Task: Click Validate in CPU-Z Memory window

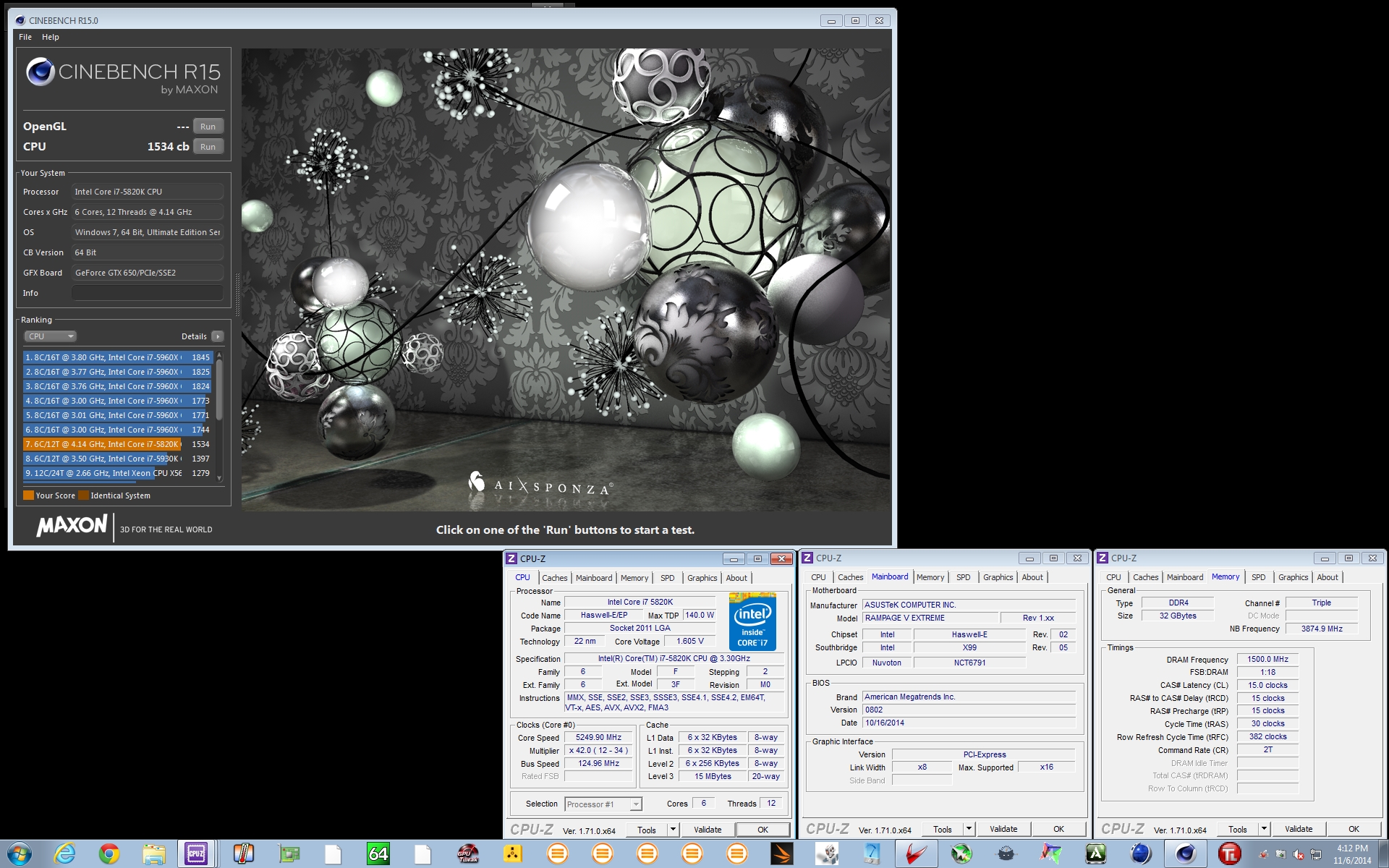Action: pyautogui.click(x=1299, y=829)
